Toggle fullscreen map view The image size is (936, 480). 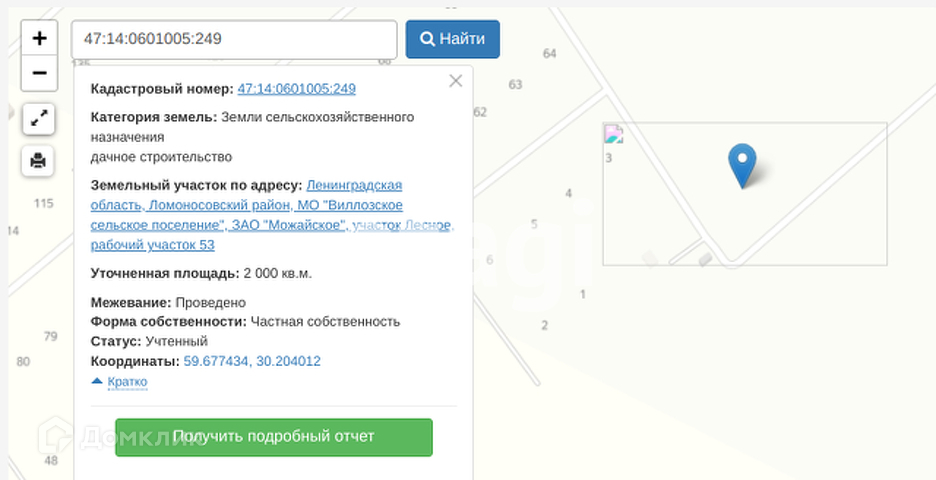tap(39, 119)
